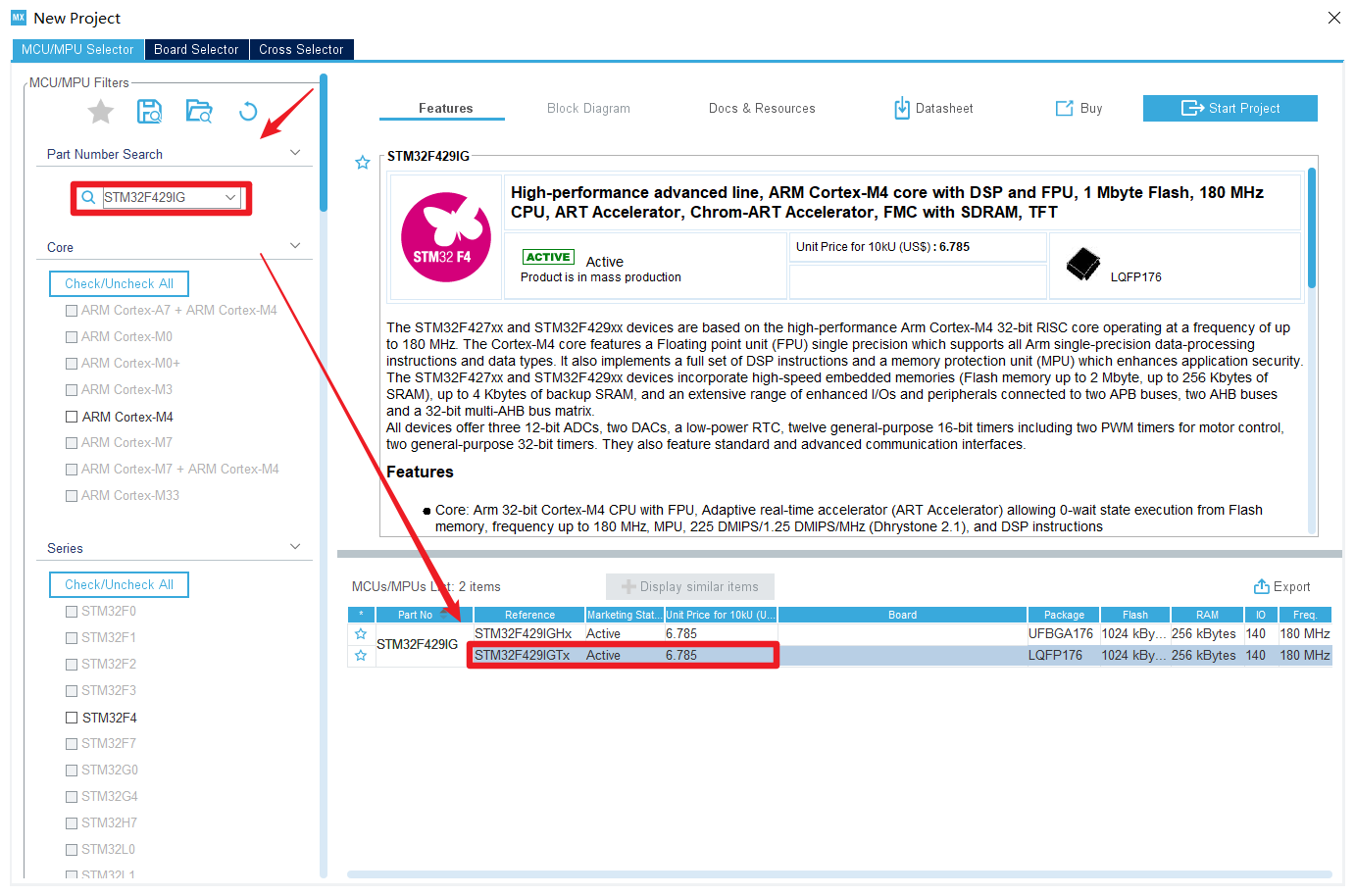
Task: Click the green ACTIVE status badge
Action: pyautogui.click(x=548, y=257)
